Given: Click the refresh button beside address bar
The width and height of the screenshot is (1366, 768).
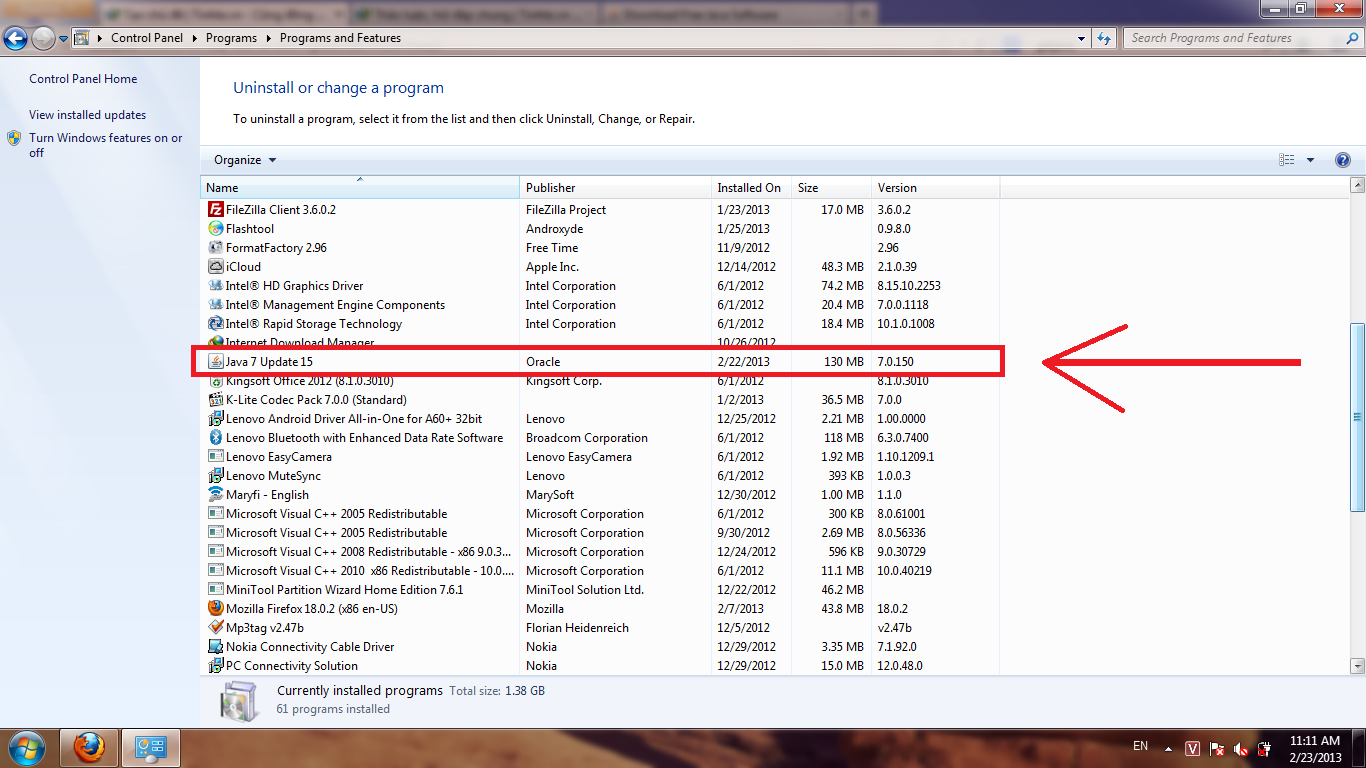Looking at the screenshot, I should tap(1104, 38).
